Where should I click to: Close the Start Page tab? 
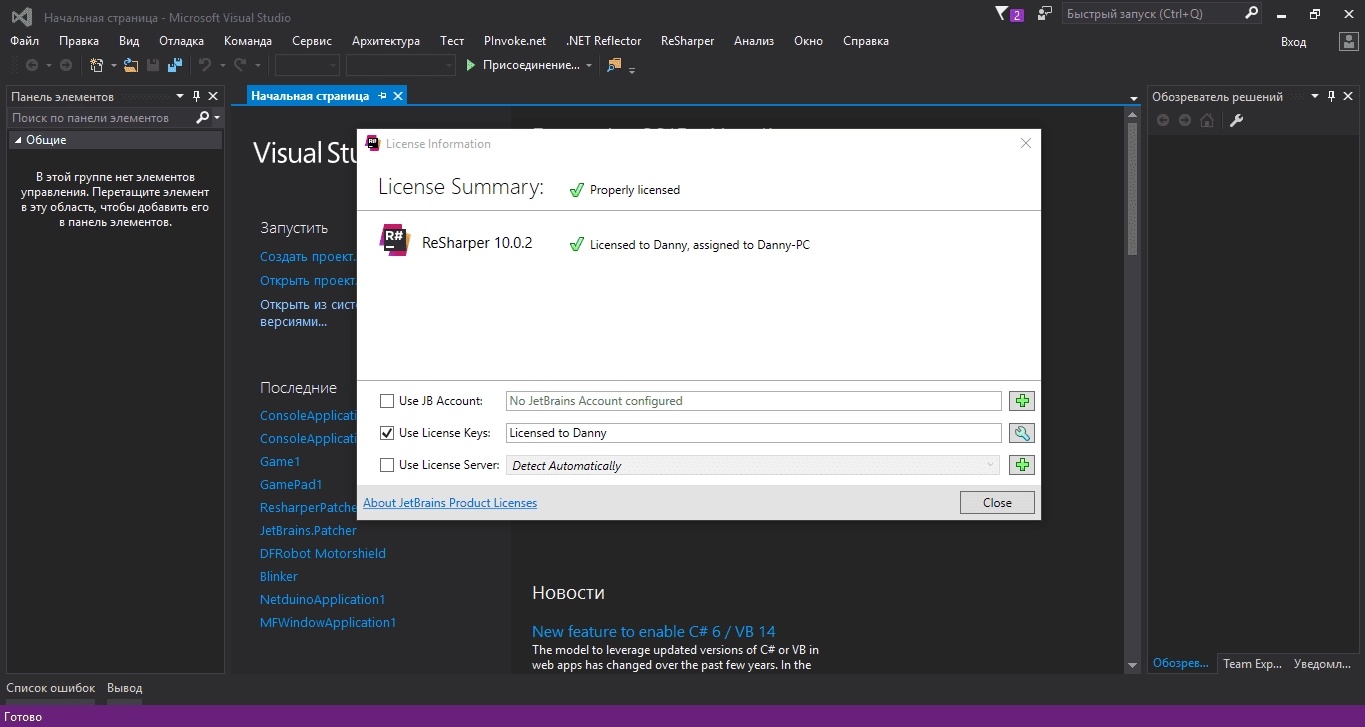tap(398, 96)
